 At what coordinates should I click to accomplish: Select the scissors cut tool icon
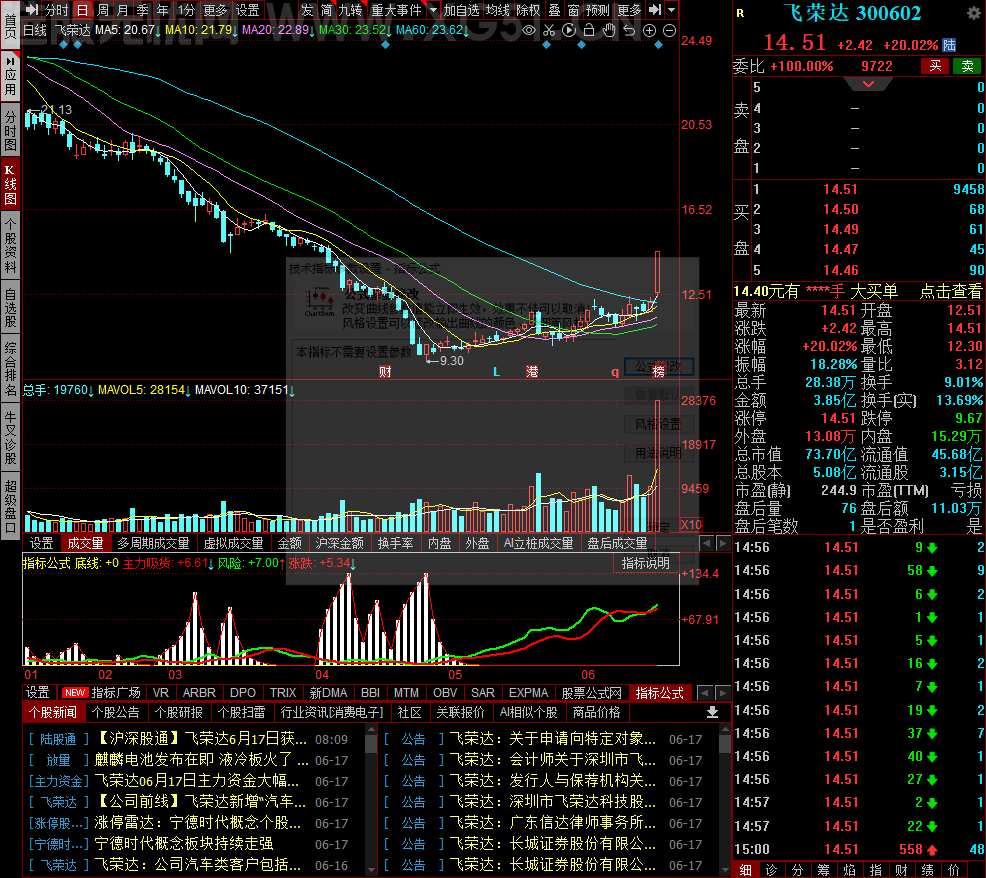[x=549, y=30]
